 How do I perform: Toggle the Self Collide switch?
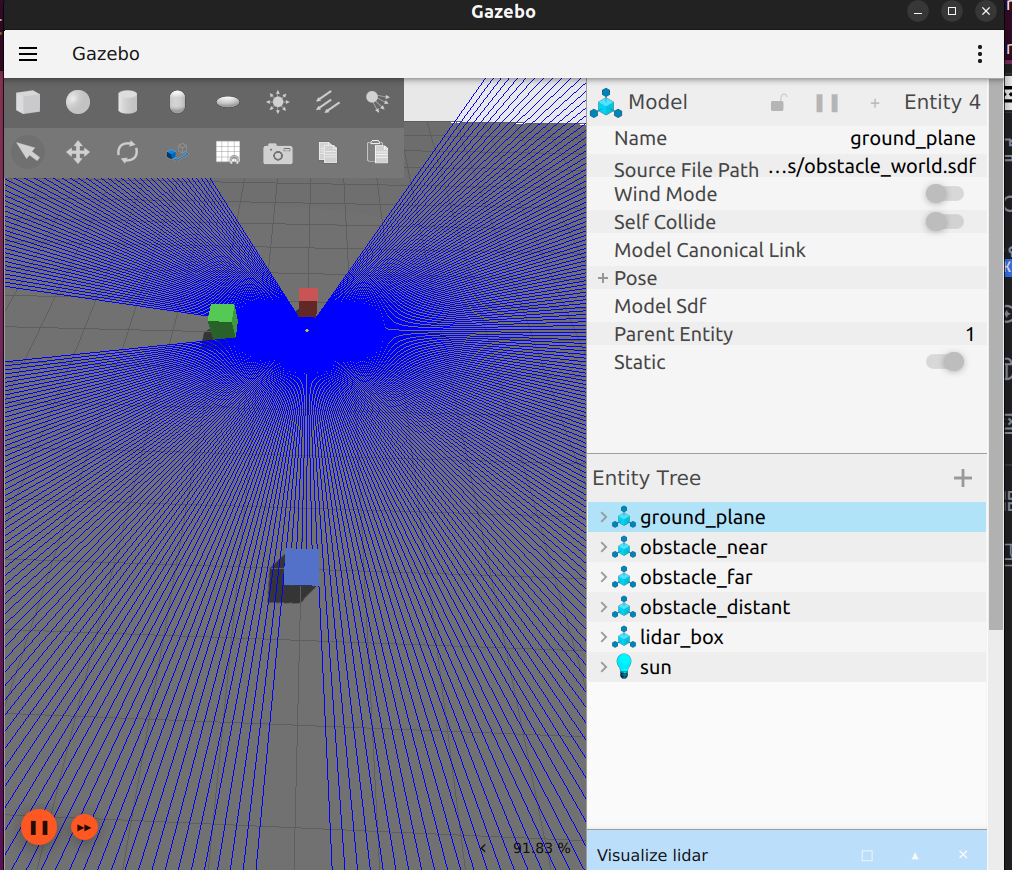pyautogui.click(x=944, y=222)
